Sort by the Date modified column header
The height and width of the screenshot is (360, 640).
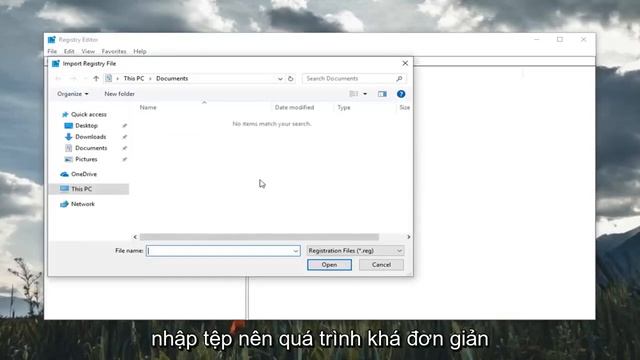click(x=294, y=107)
